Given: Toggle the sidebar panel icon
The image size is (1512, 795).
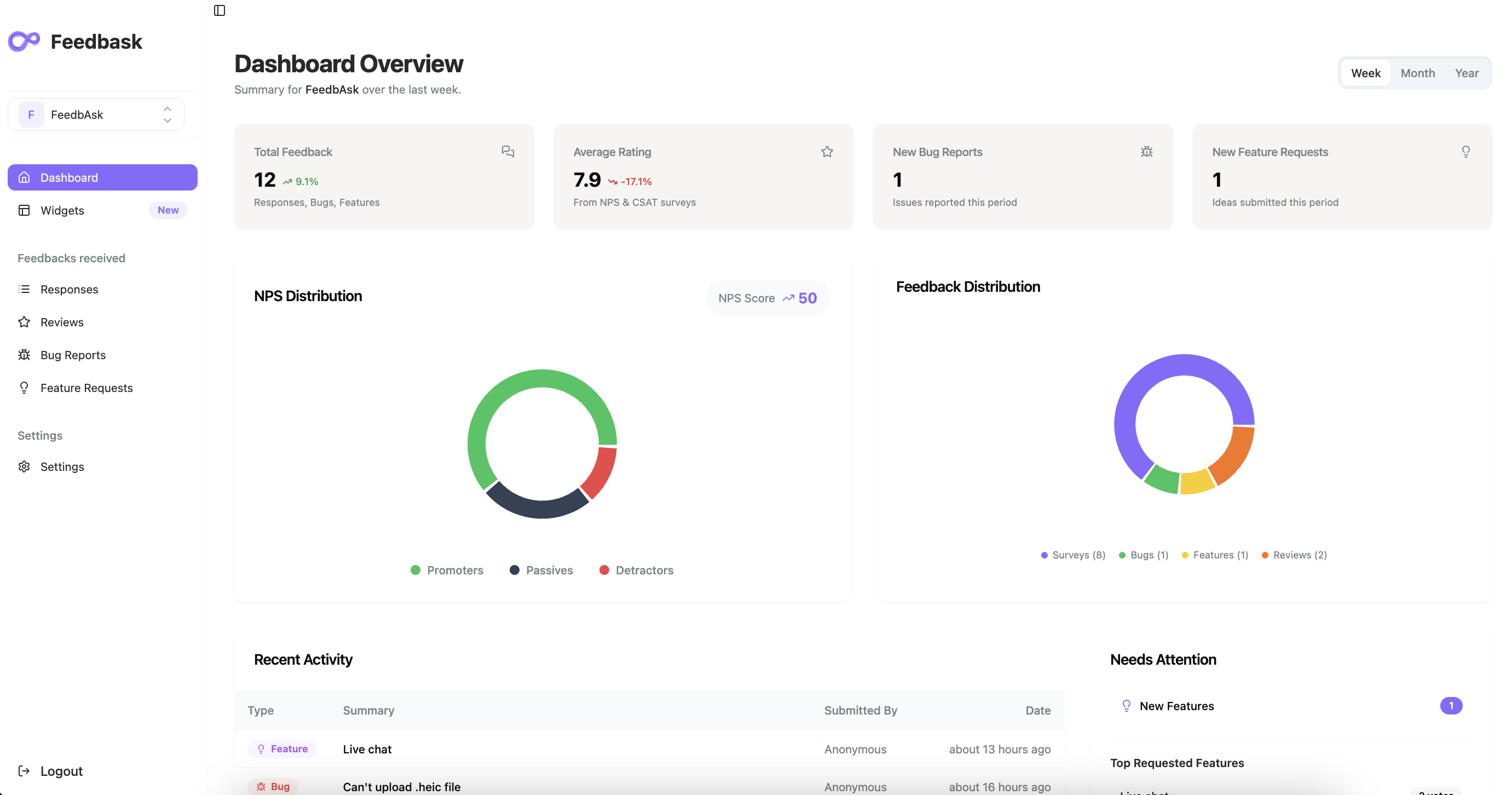Looking at the screenshot, I should coord(220,10).
